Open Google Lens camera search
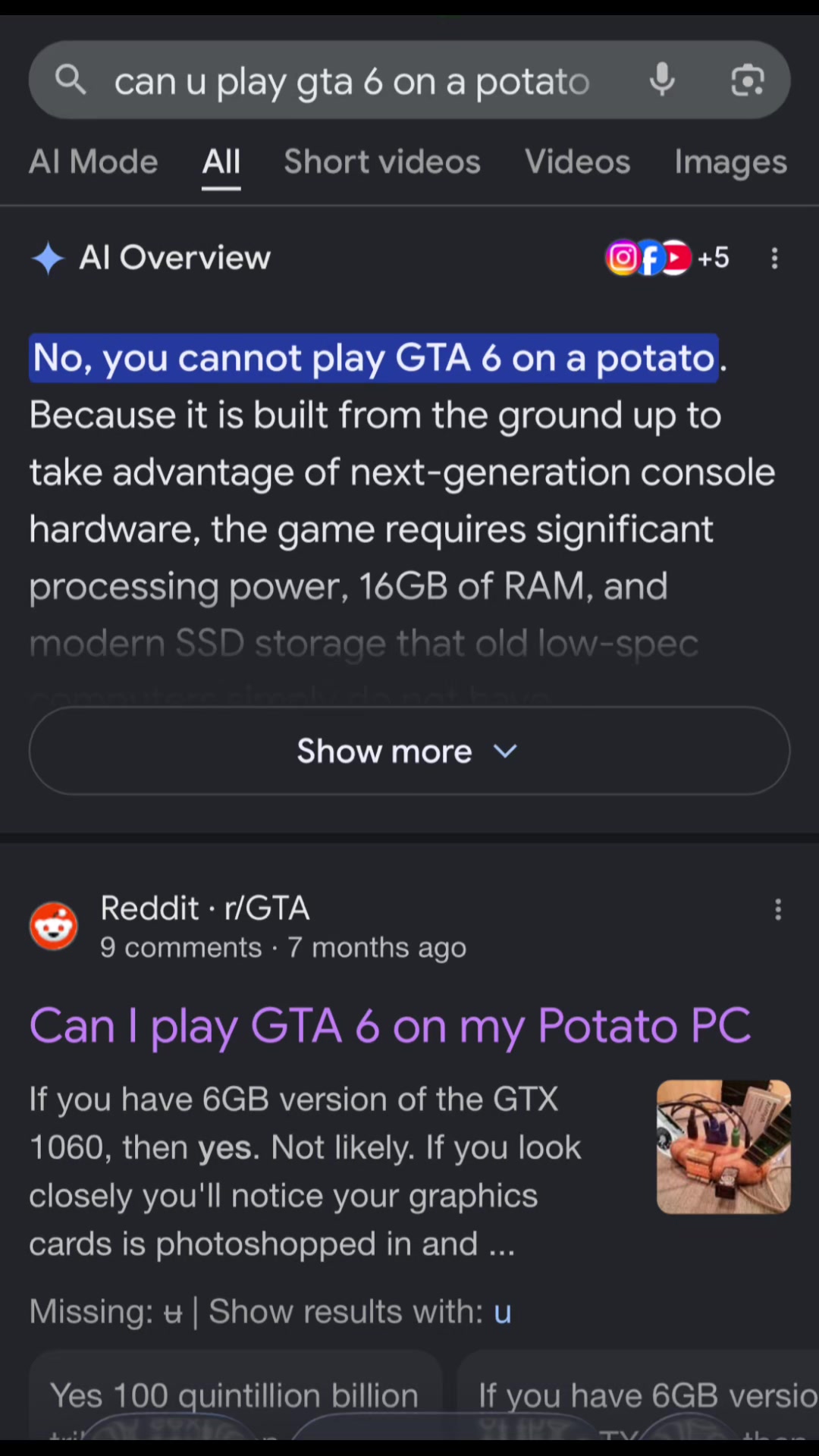 tap(748, 80)
